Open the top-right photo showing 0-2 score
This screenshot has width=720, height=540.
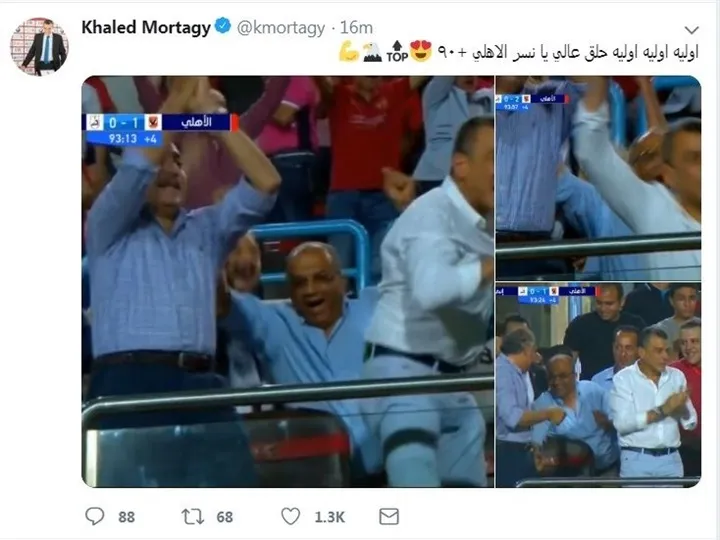point(598,178)
